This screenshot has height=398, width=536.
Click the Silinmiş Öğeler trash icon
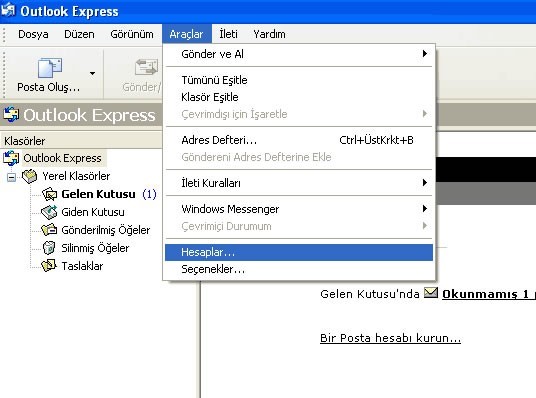pos(49,248)
